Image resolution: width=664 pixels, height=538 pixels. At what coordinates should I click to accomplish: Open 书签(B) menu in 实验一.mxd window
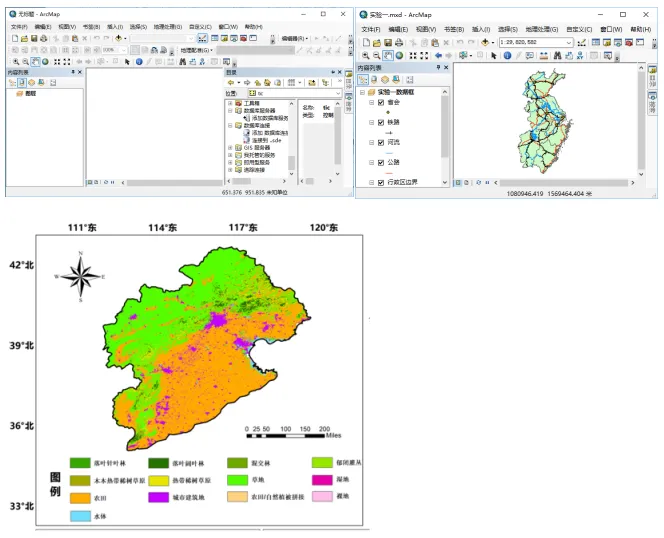[x=454, y=29]
